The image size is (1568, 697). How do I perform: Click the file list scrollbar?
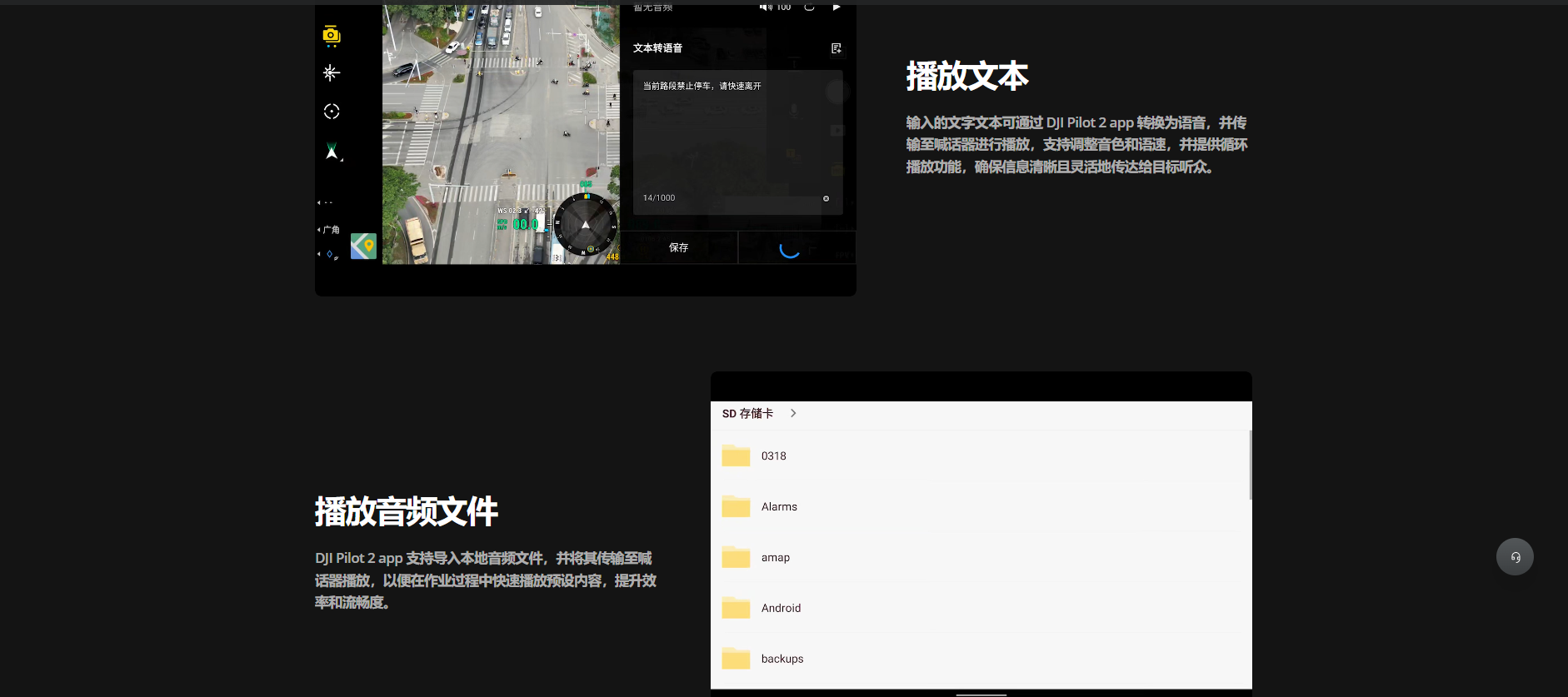click(x=1250, y=465)
